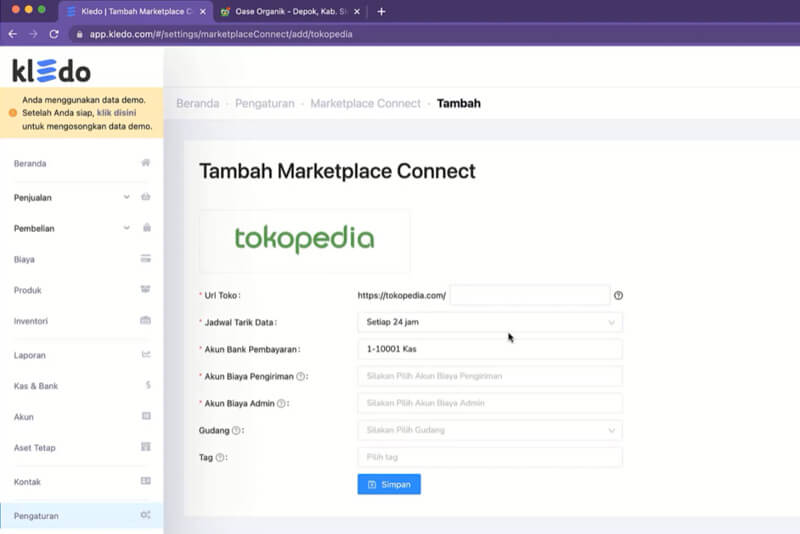Click the Kledo logo
The width and height of the screenshot is (800, 534).
click(x=52, y=71)
